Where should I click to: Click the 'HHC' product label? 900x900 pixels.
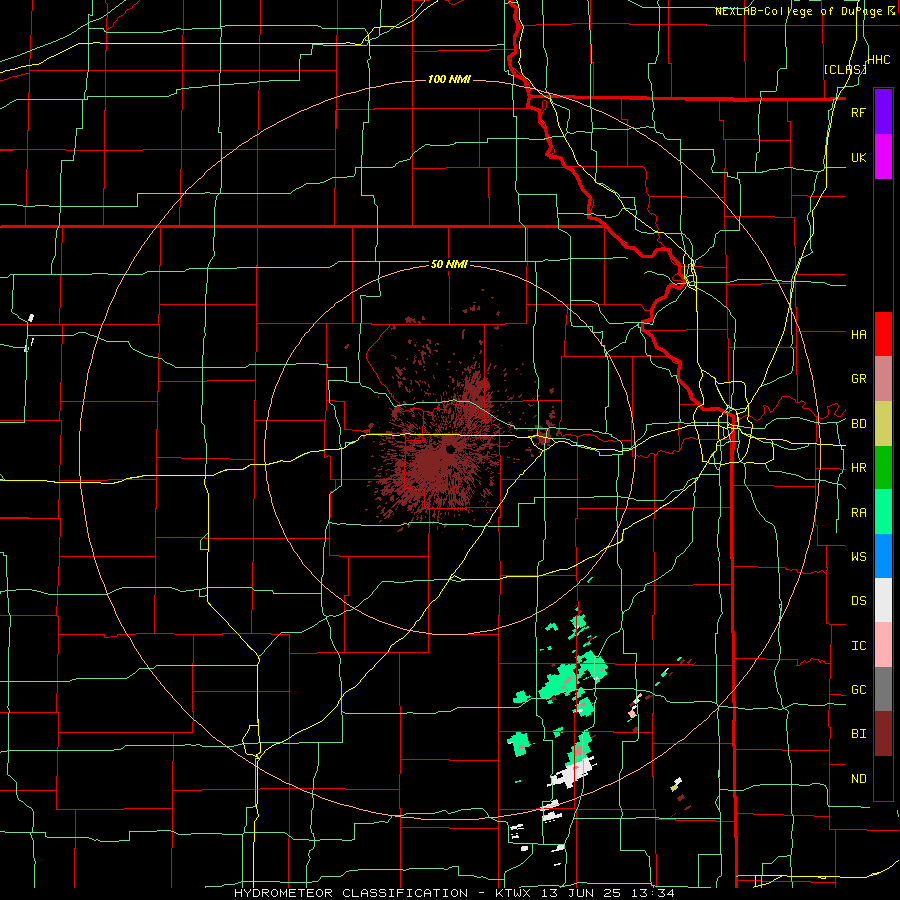pyautogui.click(x=878, y=60)
